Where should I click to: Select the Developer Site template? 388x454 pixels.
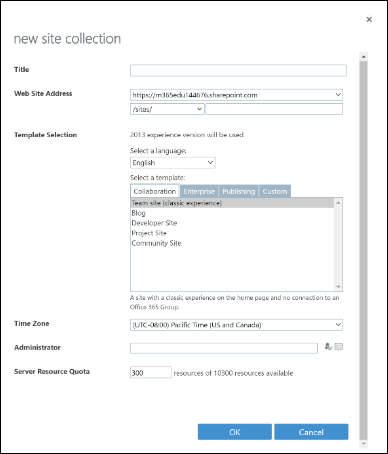(x=232, y=223)
